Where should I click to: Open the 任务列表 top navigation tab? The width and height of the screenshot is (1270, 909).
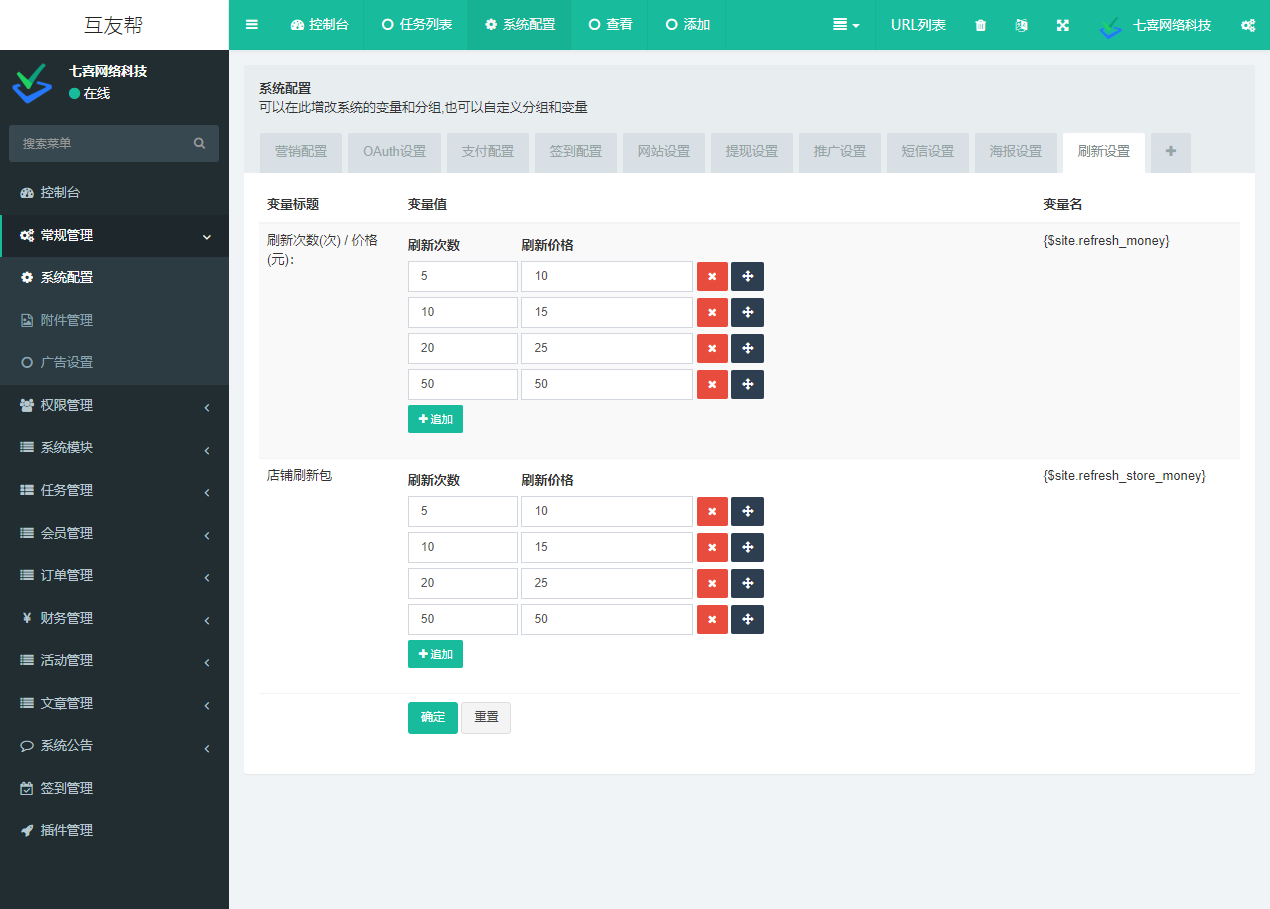coord(416,25)
